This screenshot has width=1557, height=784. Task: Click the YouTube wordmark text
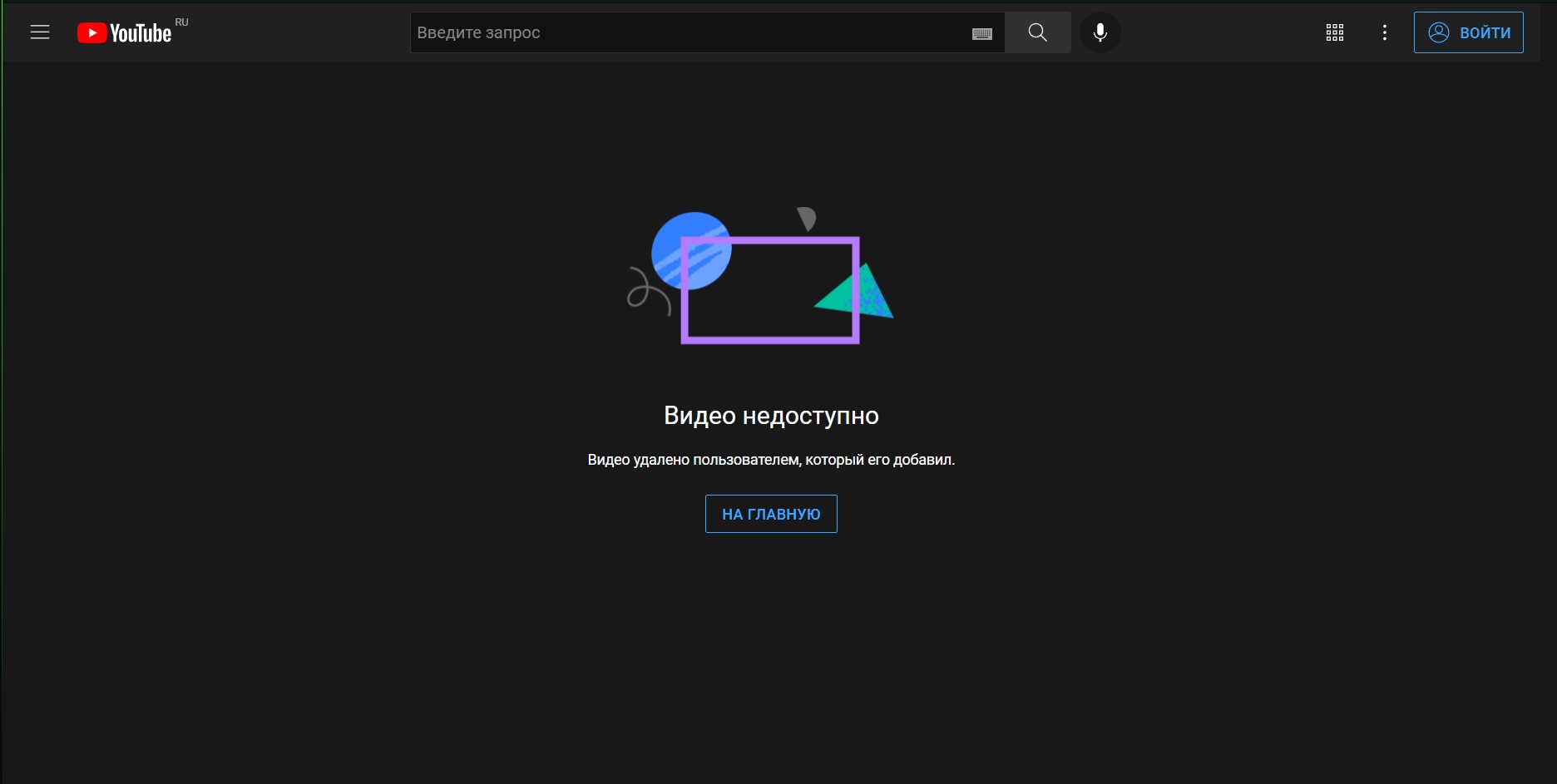[141, 33]
